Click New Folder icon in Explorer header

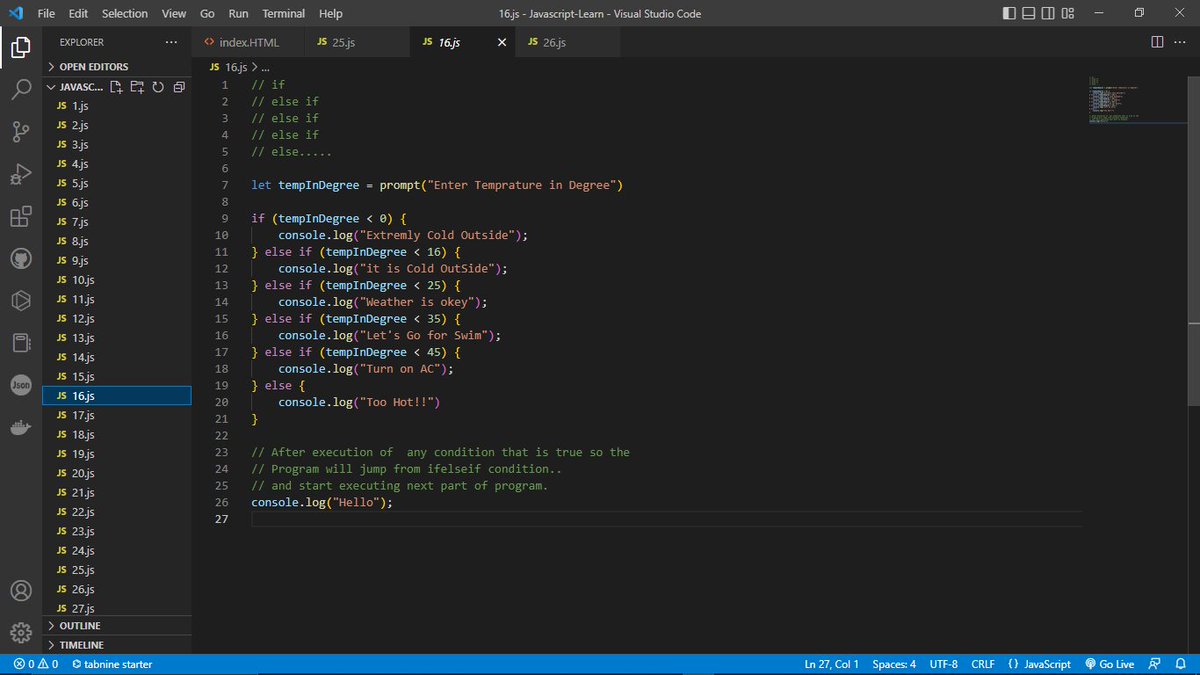coord(137,87)
